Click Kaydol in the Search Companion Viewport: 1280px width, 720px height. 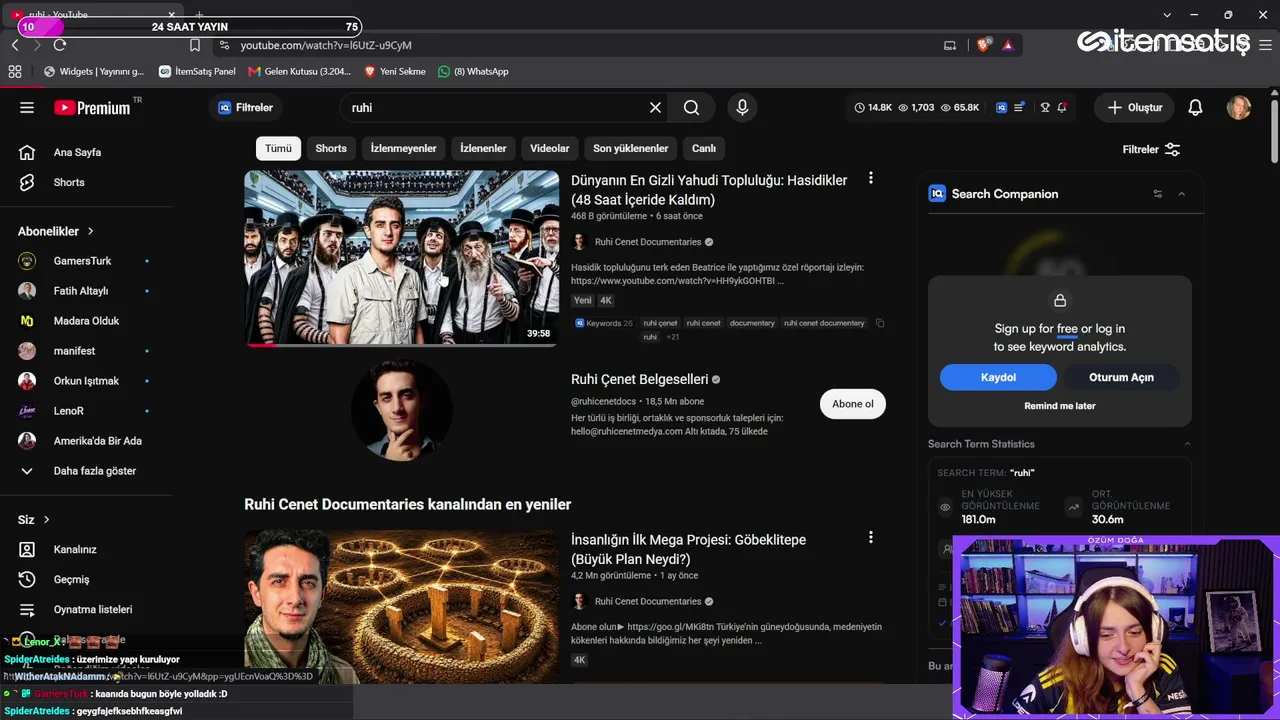tap(998, 377)
